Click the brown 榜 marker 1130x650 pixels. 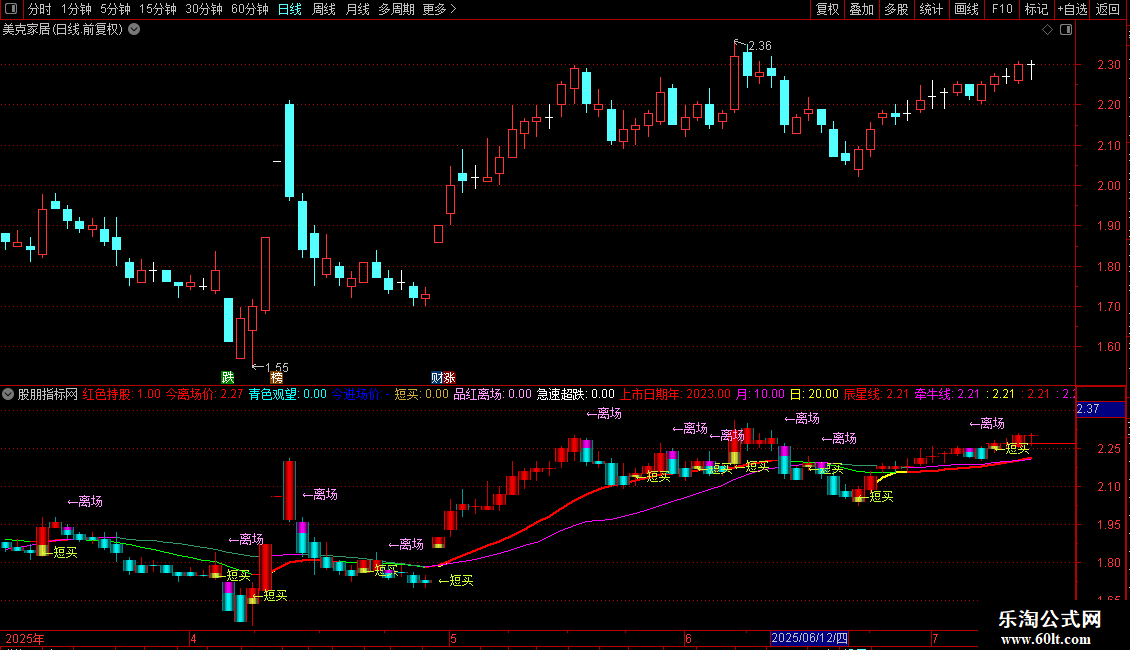[x=277, y=378]
